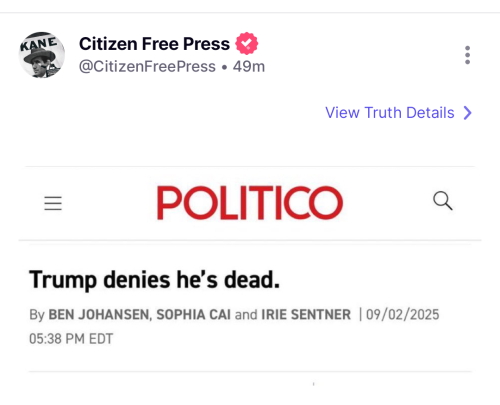The width and height of the screenshot is (500, 405).
Task: Click the word and between author names
Action: pos(246,315)
